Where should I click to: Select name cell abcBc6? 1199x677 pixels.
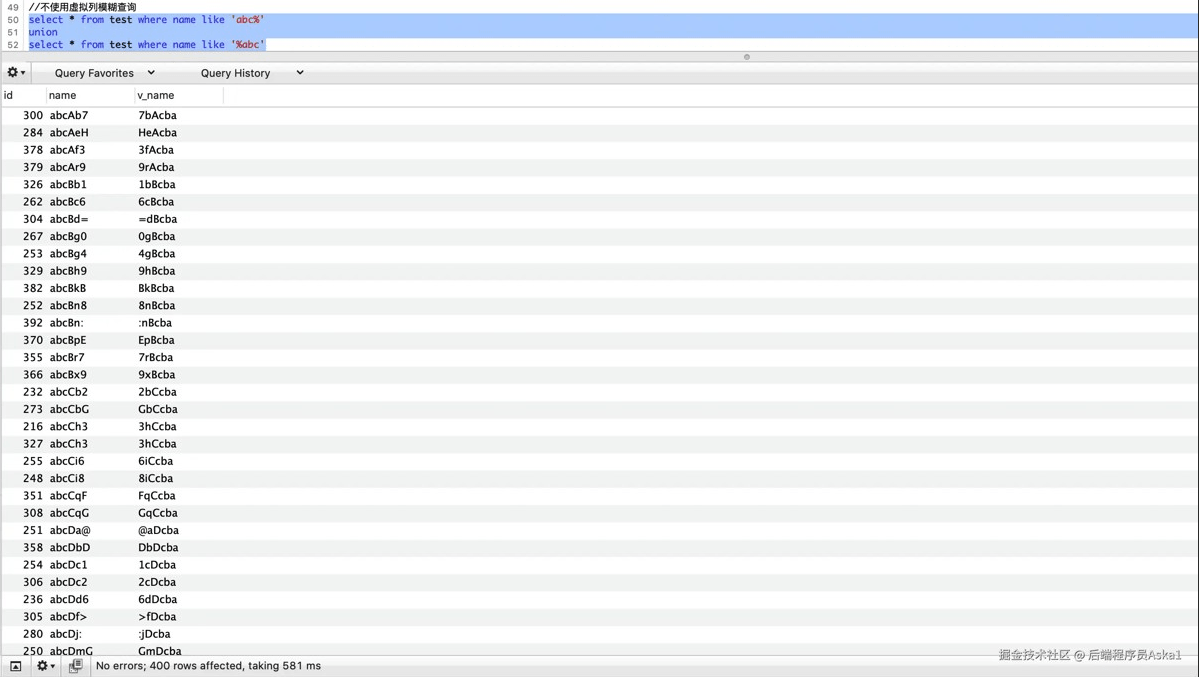click(x=67, y=202)
